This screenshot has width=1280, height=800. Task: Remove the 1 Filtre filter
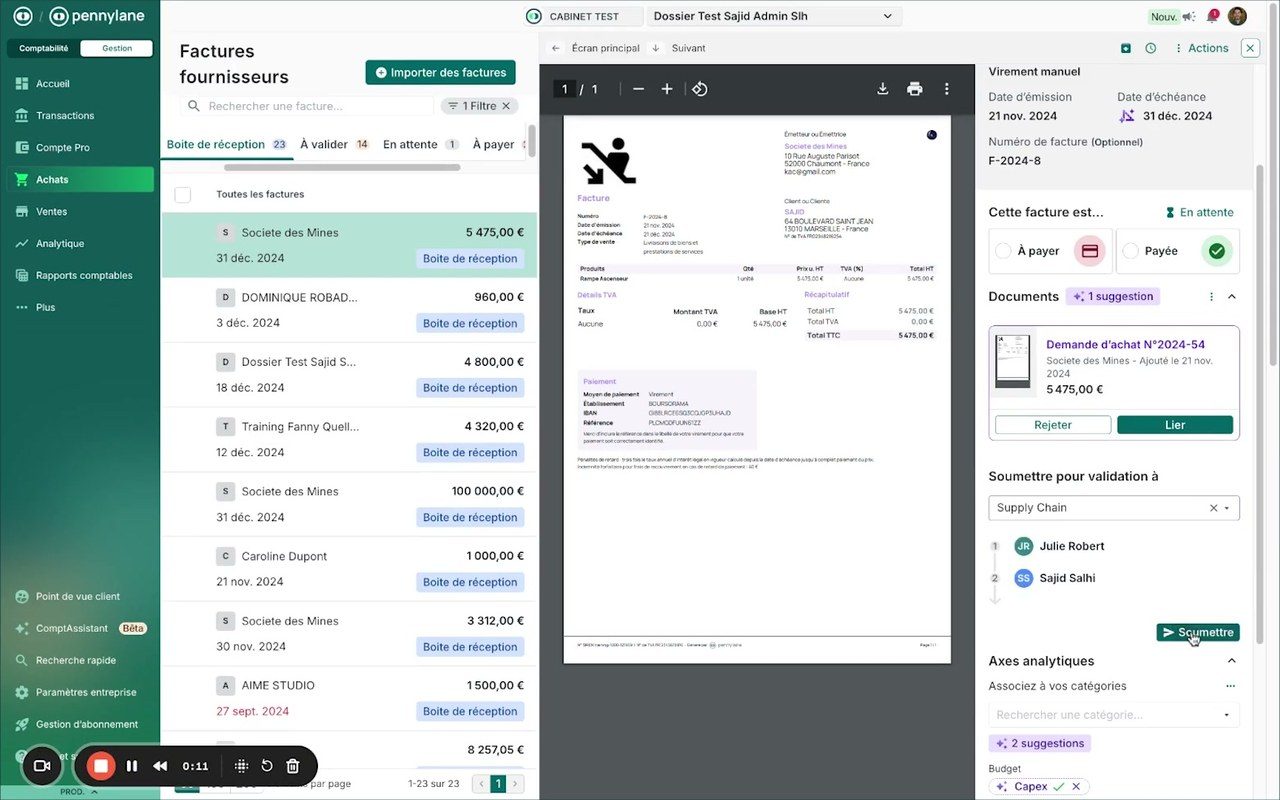click(506, 106)
